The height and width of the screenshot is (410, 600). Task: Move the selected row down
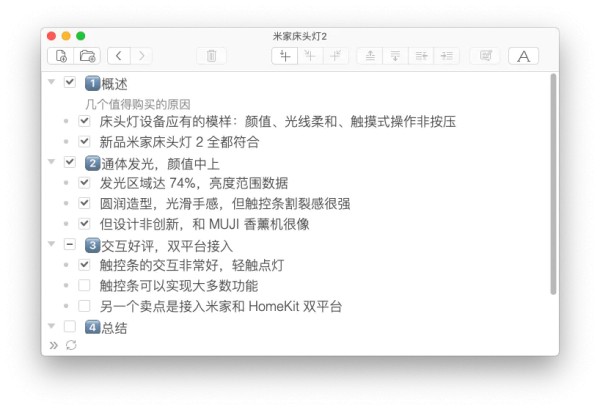click(x=395, y=56)
